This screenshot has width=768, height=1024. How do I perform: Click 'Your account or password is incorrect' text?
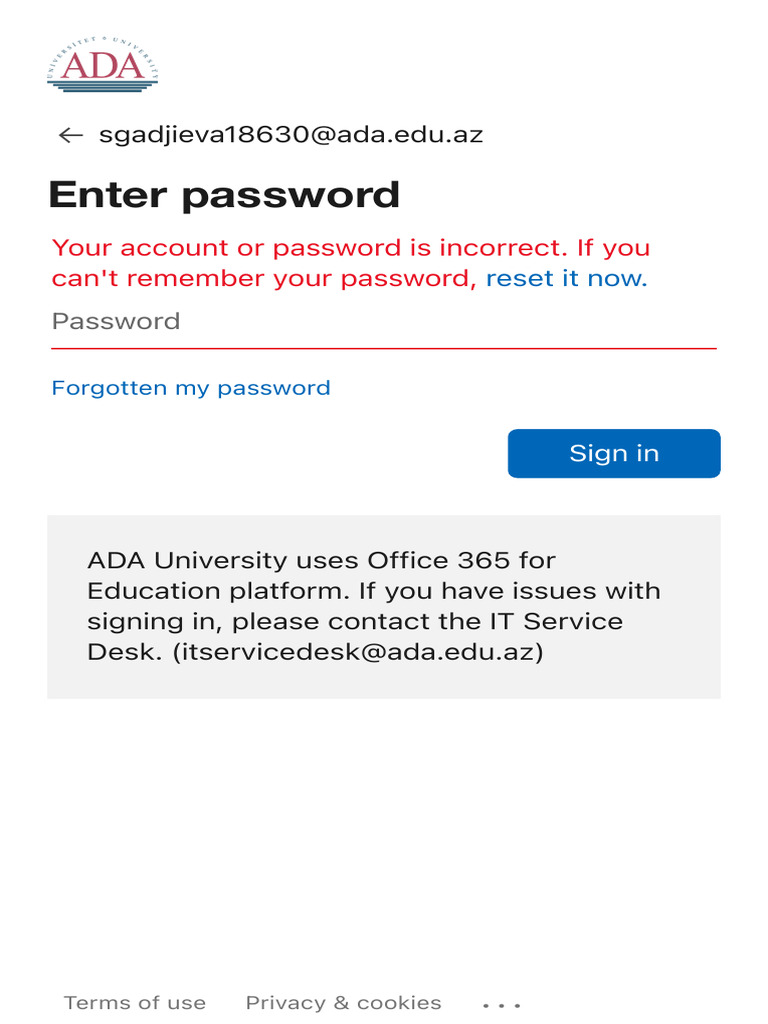click(x=310, y=248)
